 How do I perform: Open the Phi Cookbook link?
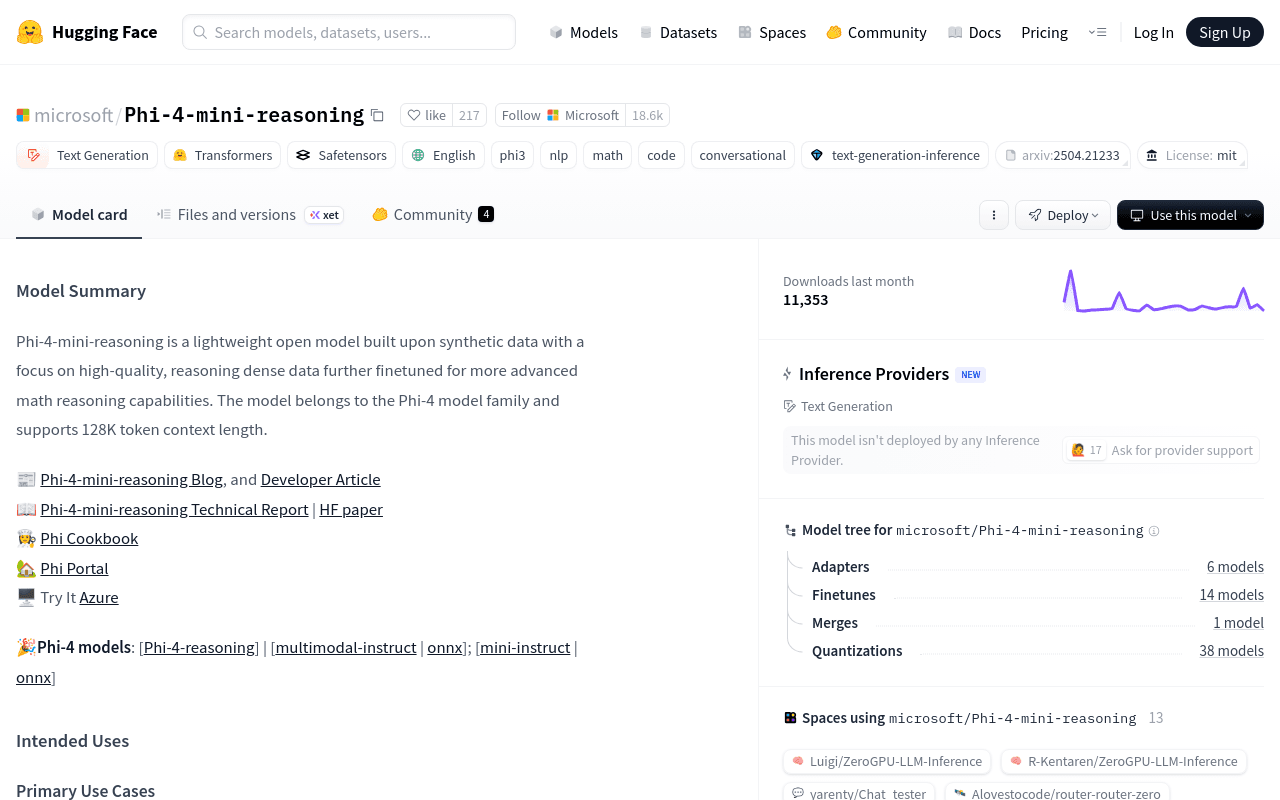coord(90,538)
